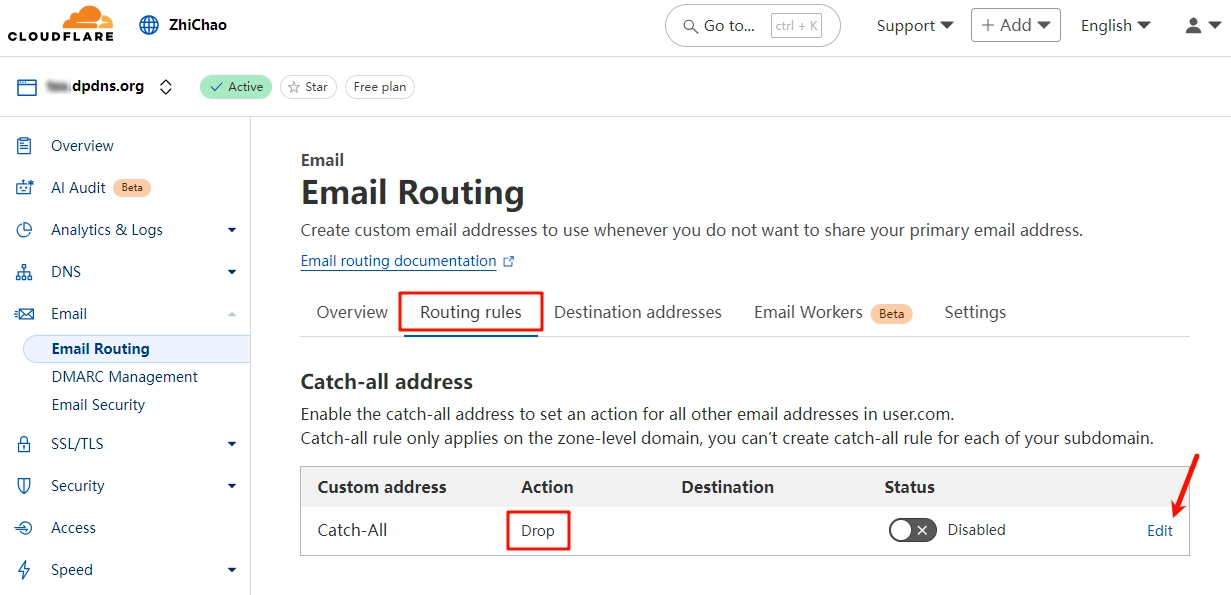Click the Security shield icon in sidebar
This screenshot has height=595, width=1231.
25,486
